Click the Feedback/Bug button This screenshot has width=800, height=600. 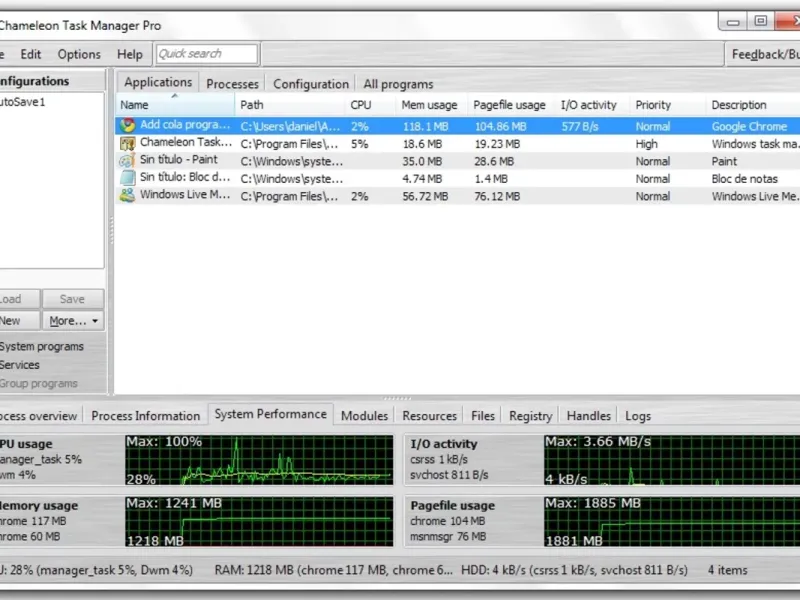click(x=764, y=54)
